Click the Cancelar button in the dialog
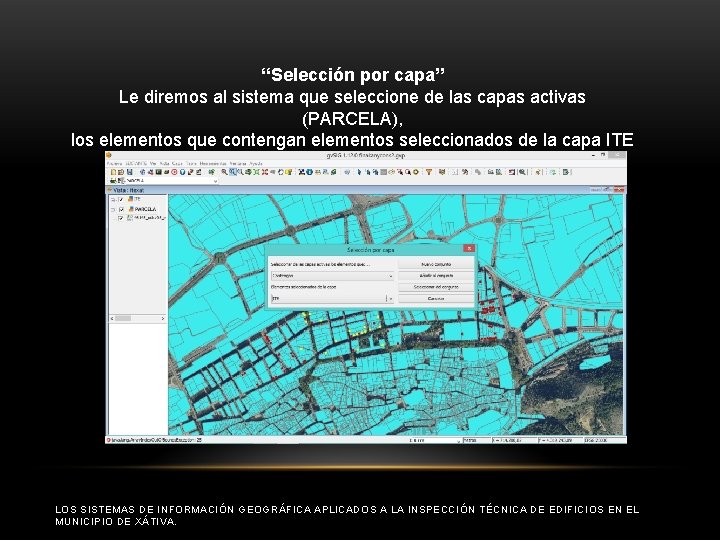Screen dimensions: 720x540 pos(436,298)
